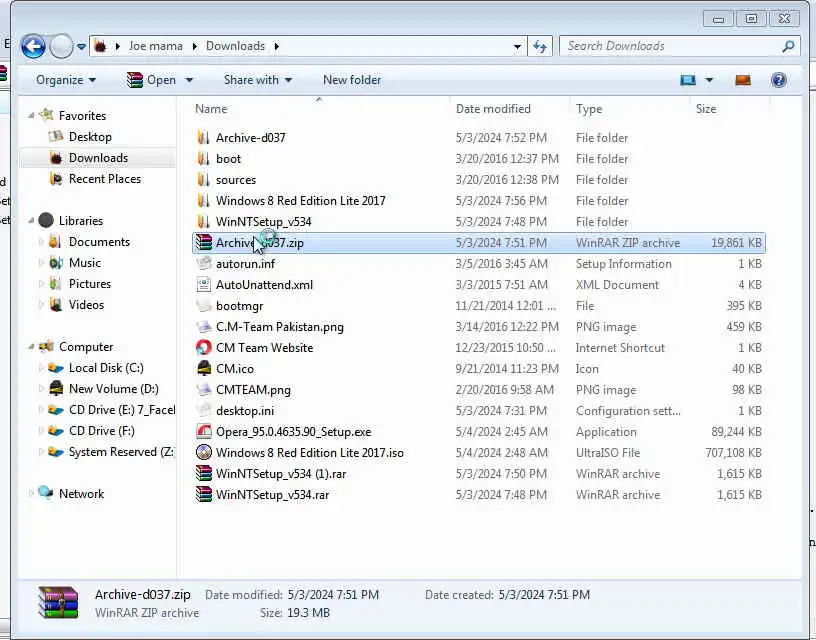Collapse the Computer group

click(x=31, y=347)
